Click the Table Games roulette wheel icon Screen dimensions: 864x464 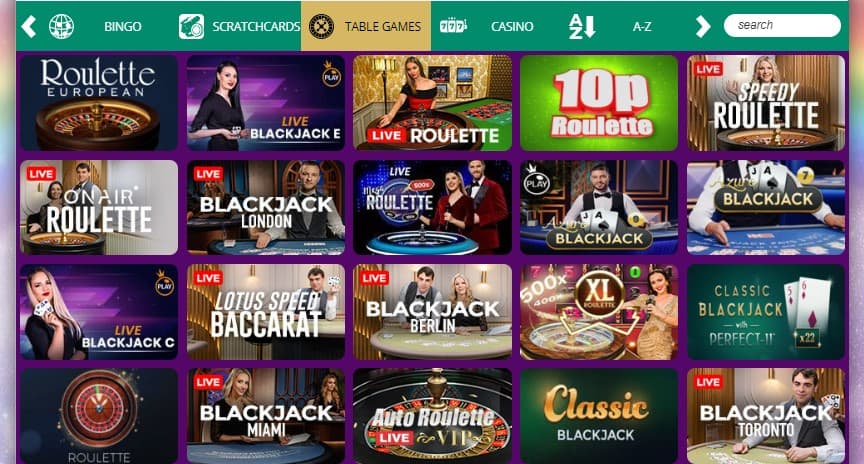click(x=321, y=26)
